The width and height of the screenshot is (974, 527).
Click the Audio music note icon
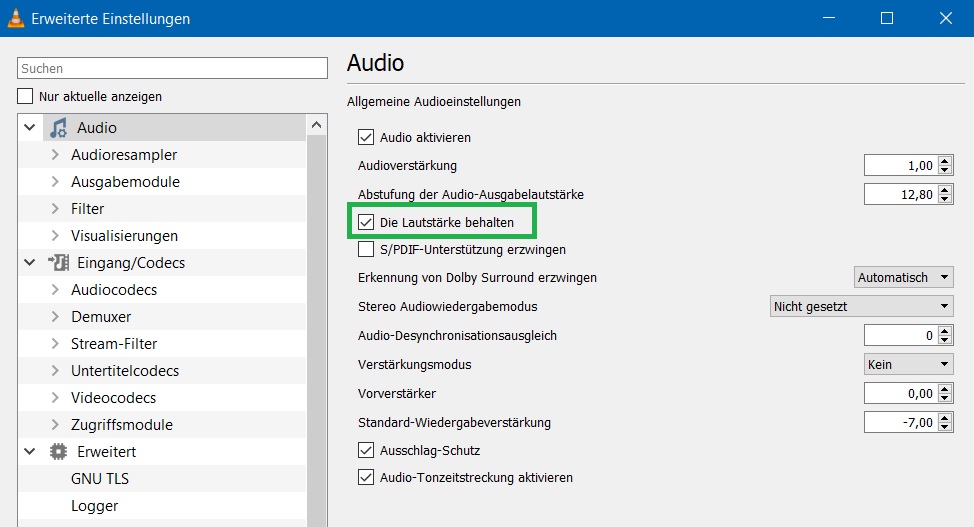(x=58, y=128)
